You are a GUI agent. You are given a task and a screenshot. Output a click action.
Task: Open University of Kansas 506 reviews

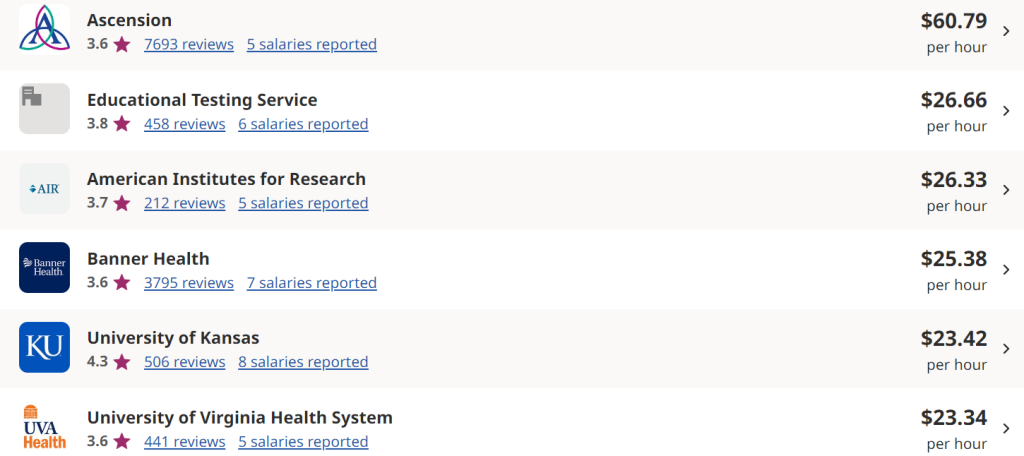coord(185,362)
